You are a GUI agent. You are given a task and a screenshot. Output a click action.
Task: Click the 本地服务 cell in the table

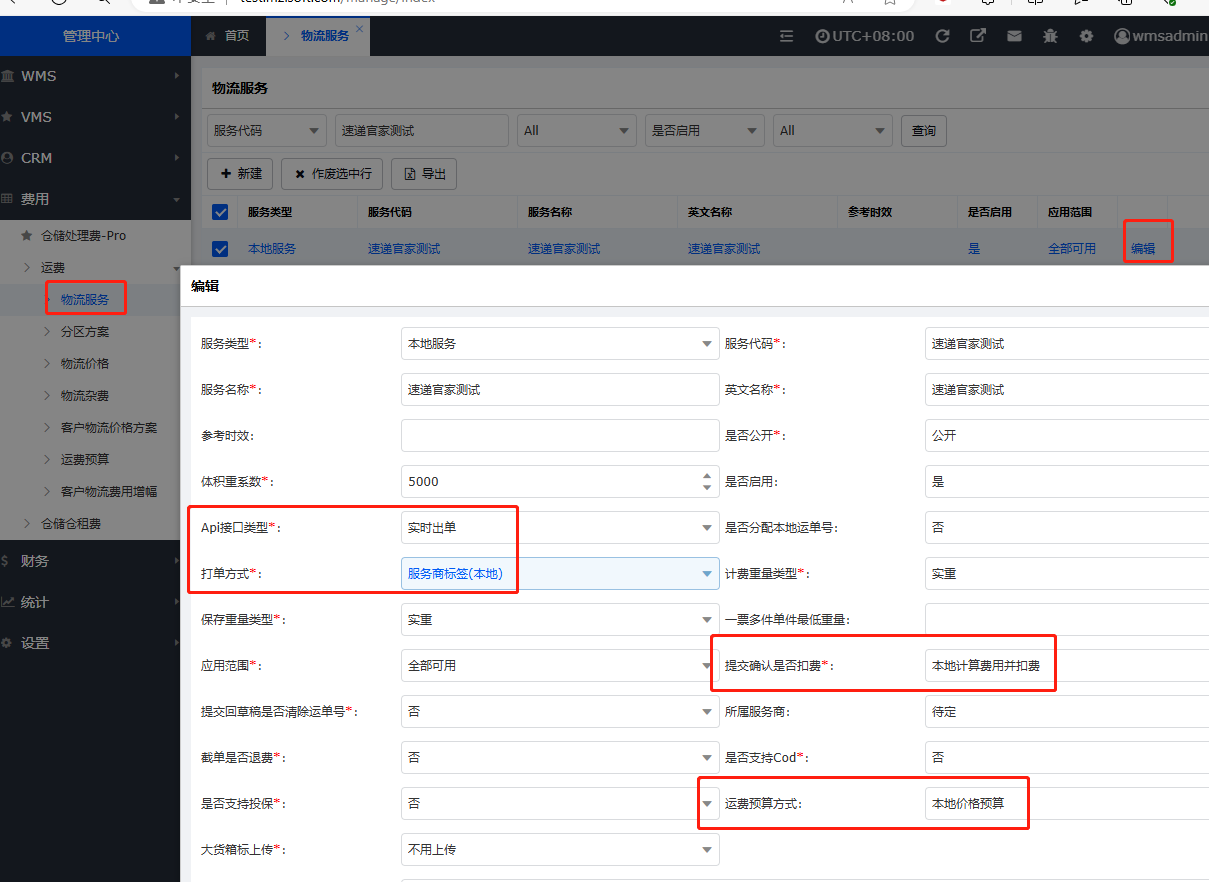[272, 248]
